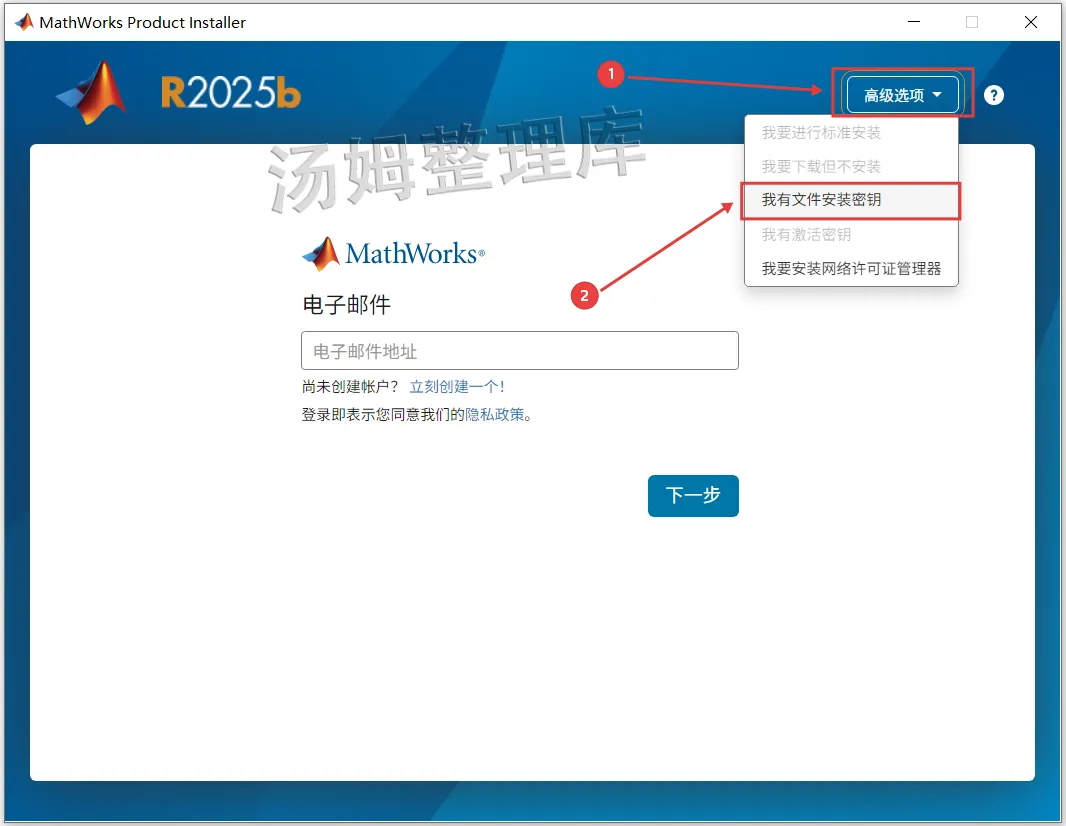Viewport: 1066px width, 826px height.
Task: Click the 电子邮件 heading text
Action: click(347, 305)
